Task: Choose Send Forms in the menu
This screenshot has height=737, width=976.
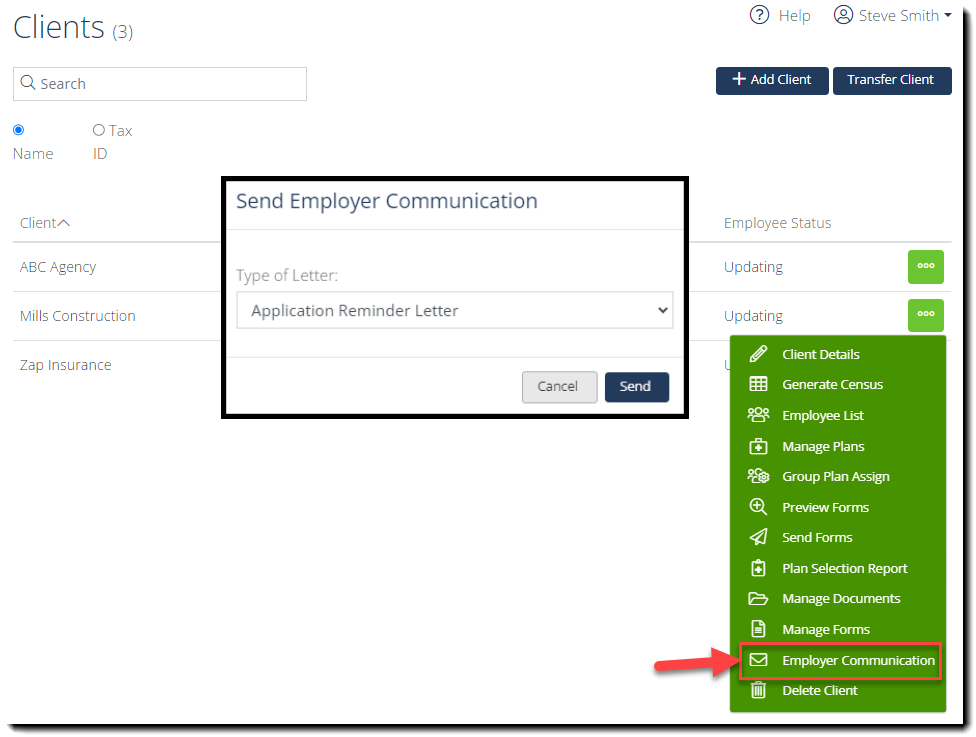Action: 838,537
